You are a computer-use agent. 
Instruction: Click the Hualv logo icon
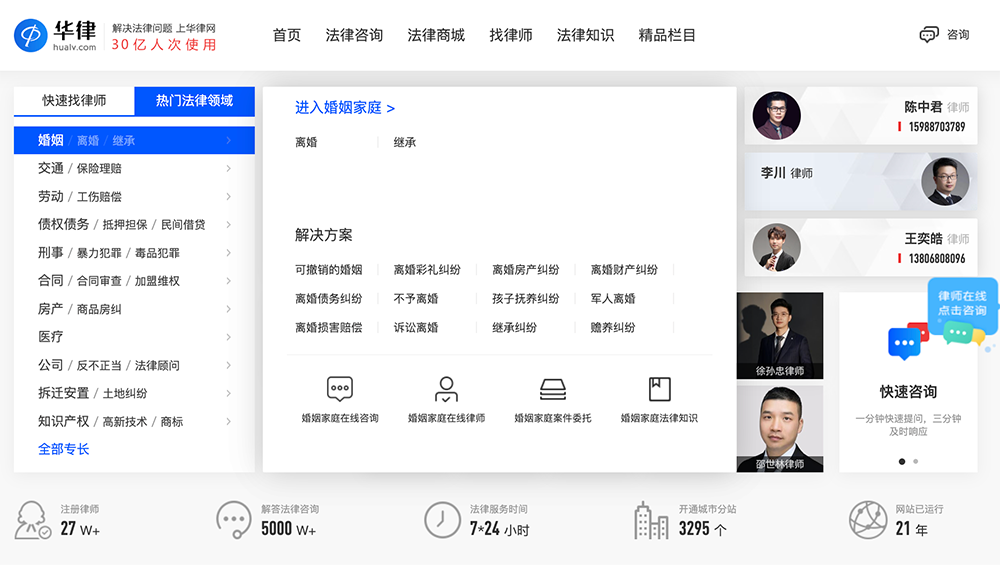[31, 35]
